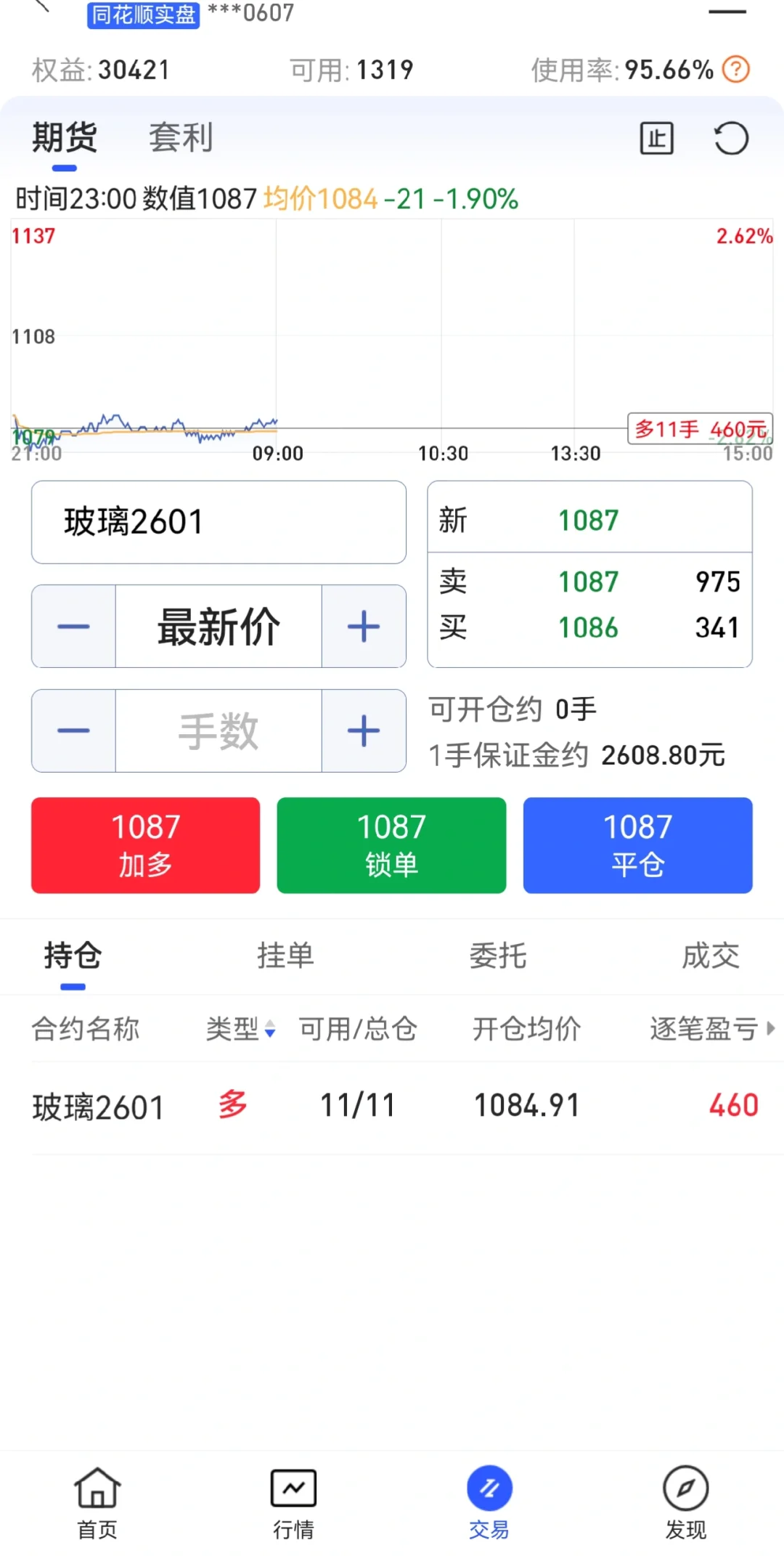The height and width of the screenshot is (1556, 784).
Task: Tap the blue 1087 平仓 button
Action: click(x=637, y=845)
